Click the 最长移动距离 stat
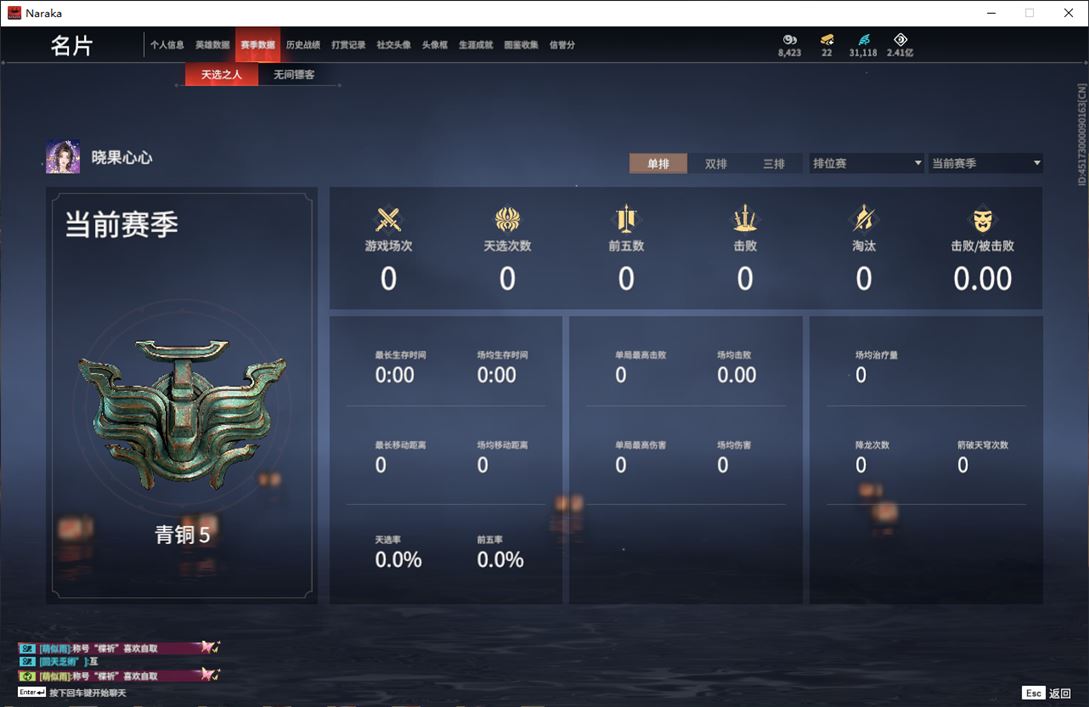1089x707 pixels. tap(400, 457)
